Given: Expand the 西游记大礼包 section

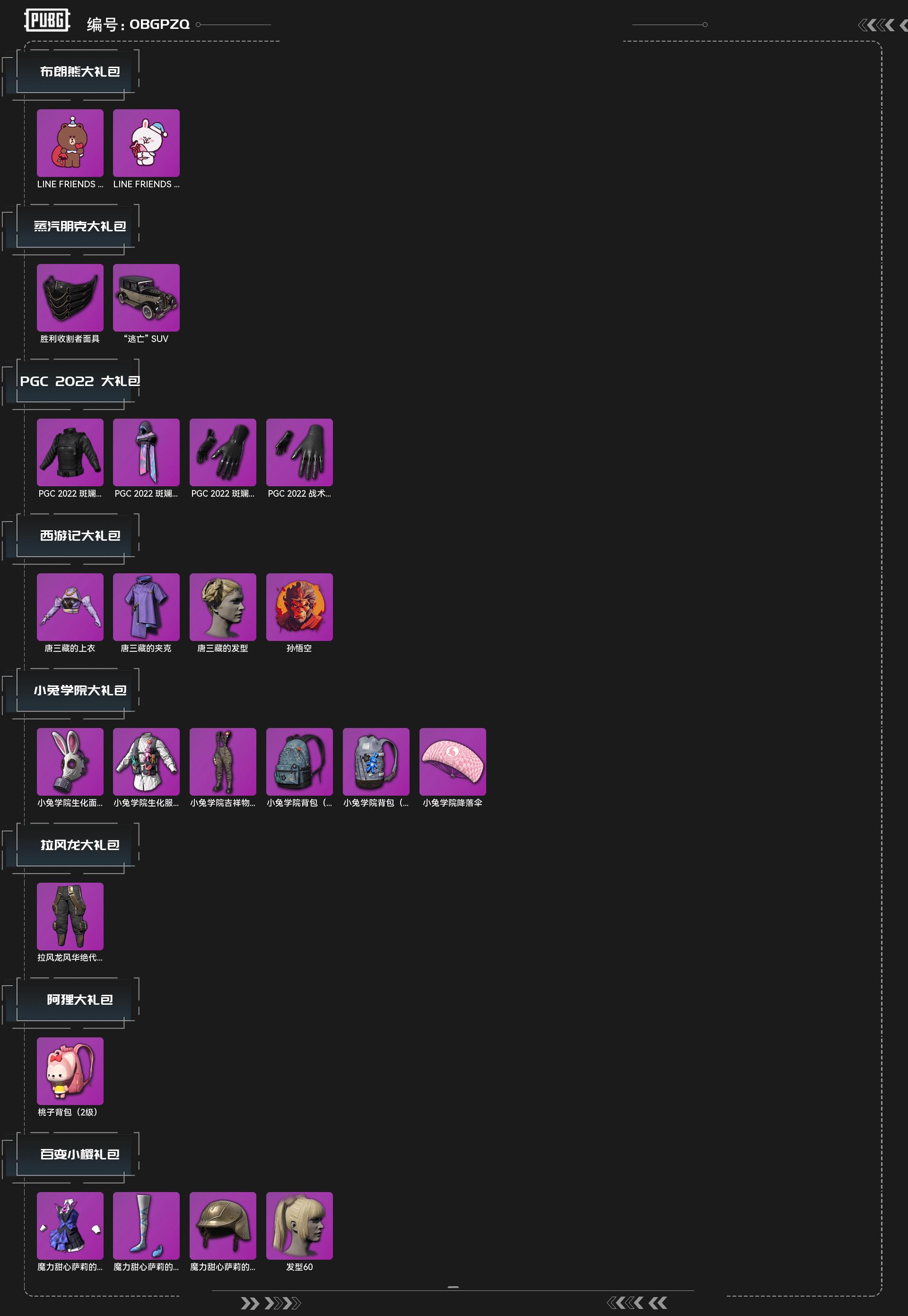Looking at the screenshot, I should click(x=79, y=536).
